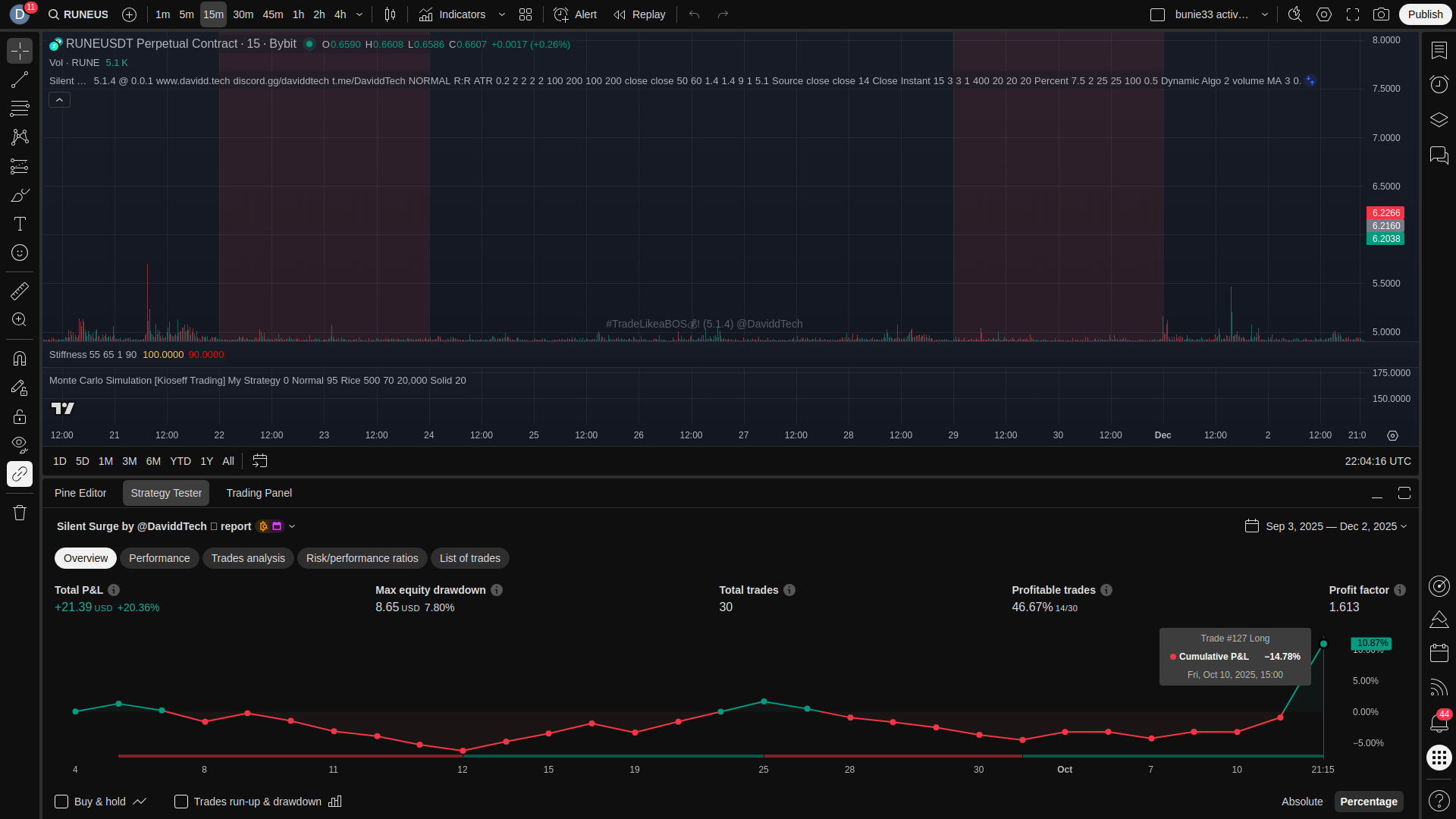1456x819 pixels.
Task: Expand the timeframe interval dropdown arrow
Action: pyautogui.click(x=359, y=14)
